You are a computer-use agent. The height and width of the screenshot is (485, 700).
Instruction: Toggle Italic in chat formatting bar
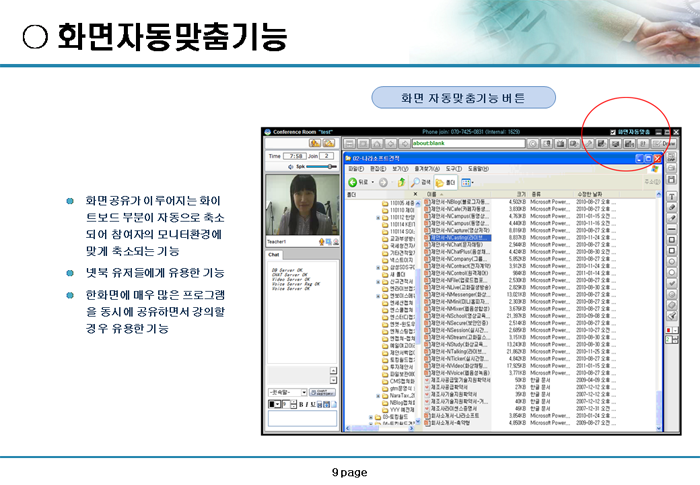pyautogui.click(x=307, y=404)
